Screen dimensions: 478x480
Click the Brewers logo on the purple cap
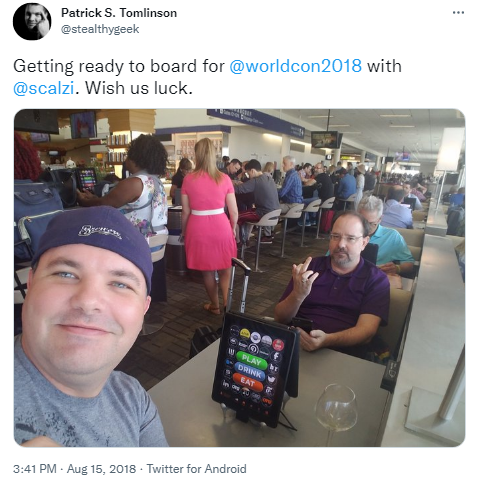[100, 231]
